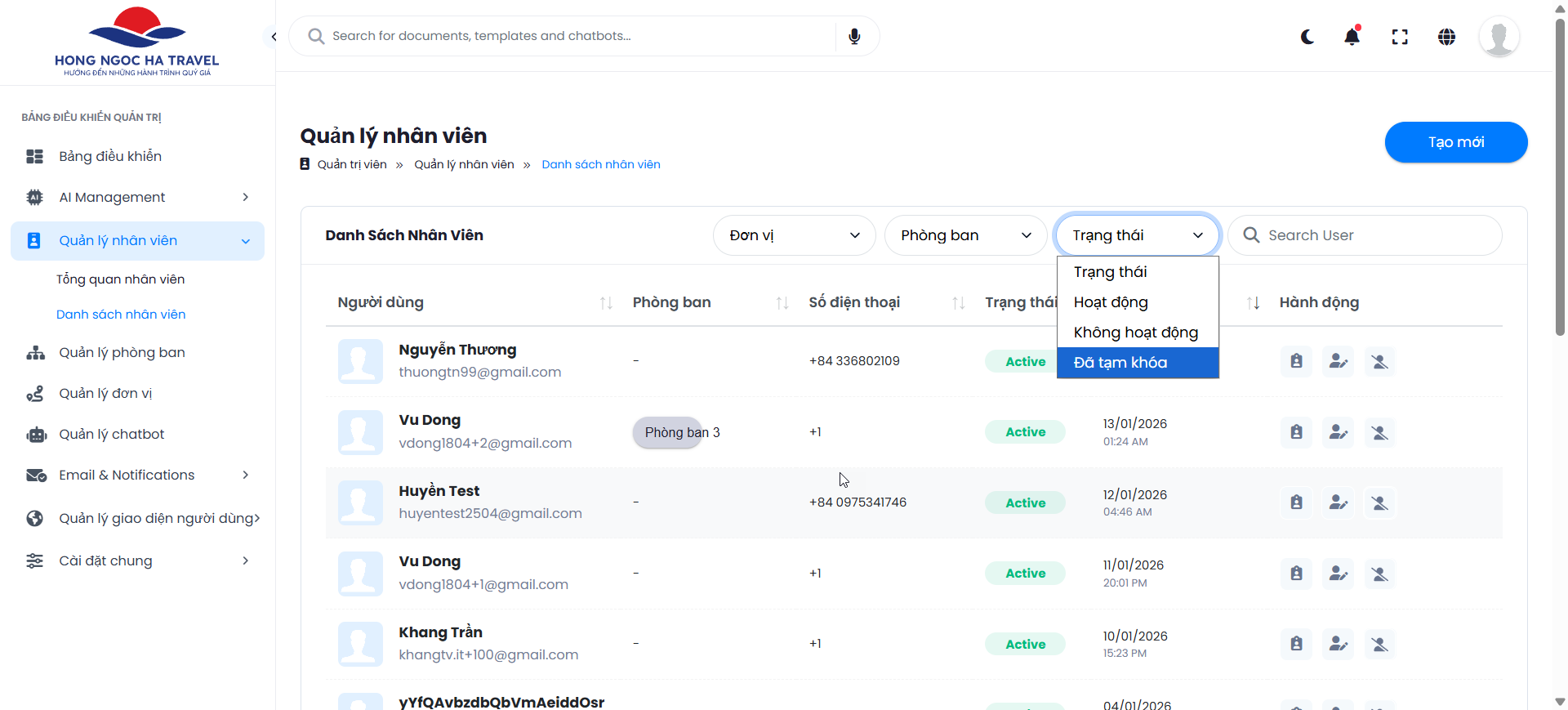Open the notifications bell
The width and height of the screenshot is (1568, 710).
pos(1352,37)
